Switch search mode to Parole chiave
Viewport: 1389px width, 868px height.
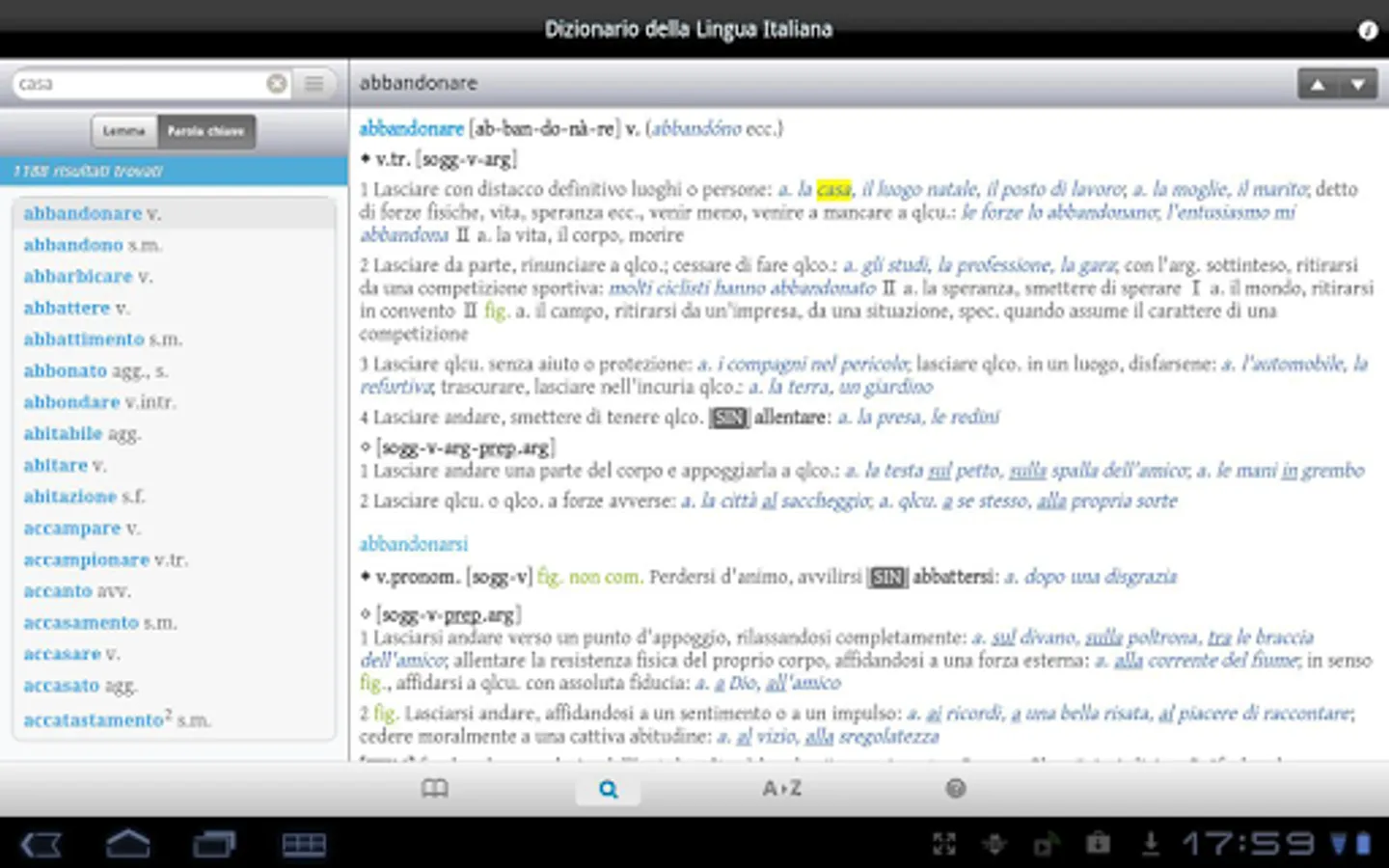coord(206,131)
